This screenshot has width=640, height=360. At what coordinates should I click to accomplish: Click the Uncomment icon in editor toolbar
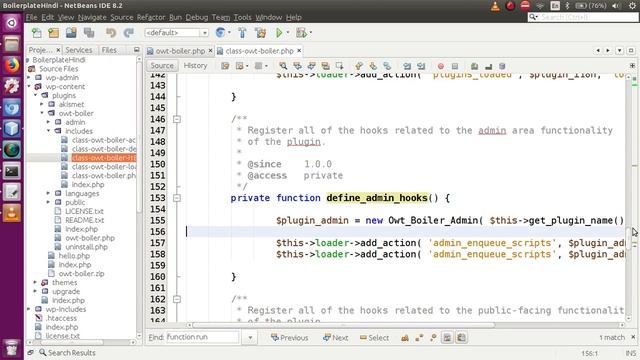pos(488,66)
